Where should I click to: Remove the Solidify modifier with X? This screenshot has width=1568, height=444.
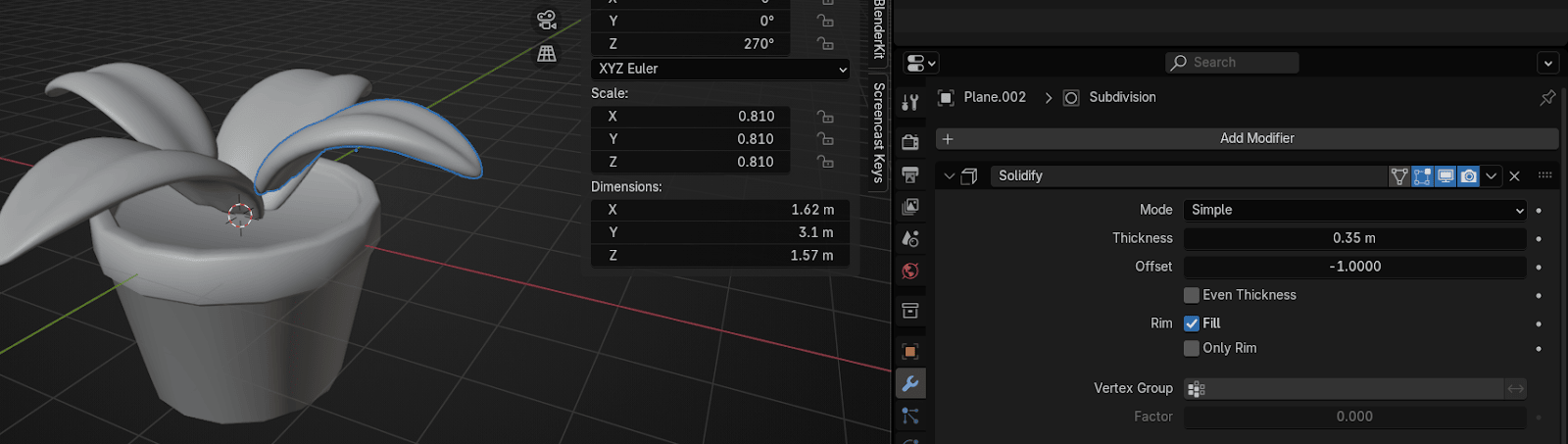[x=1515, y=176]
